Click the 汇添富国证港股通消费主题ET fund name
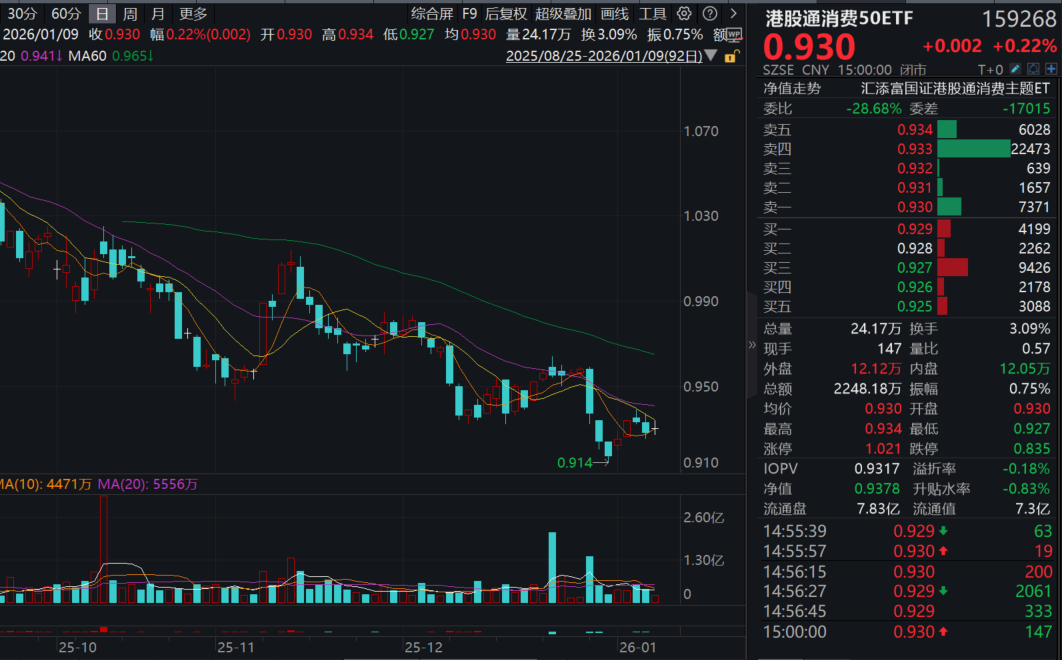Viewport: 1062px width, 660px height. (955, 88)
